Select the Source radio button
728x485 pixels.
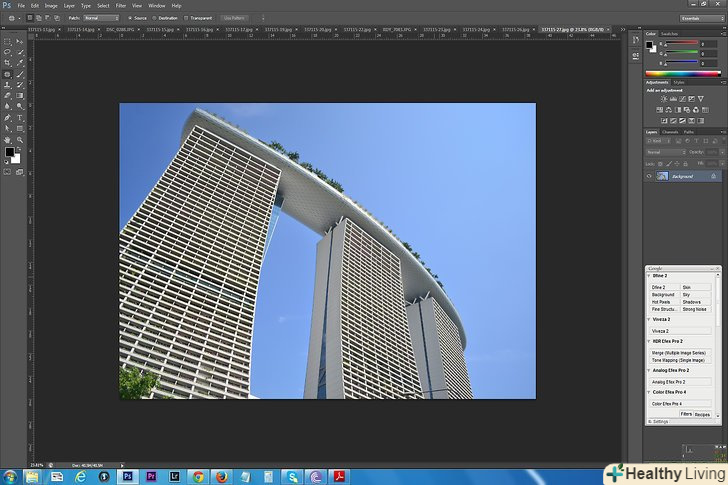click(x=130, y=18)
